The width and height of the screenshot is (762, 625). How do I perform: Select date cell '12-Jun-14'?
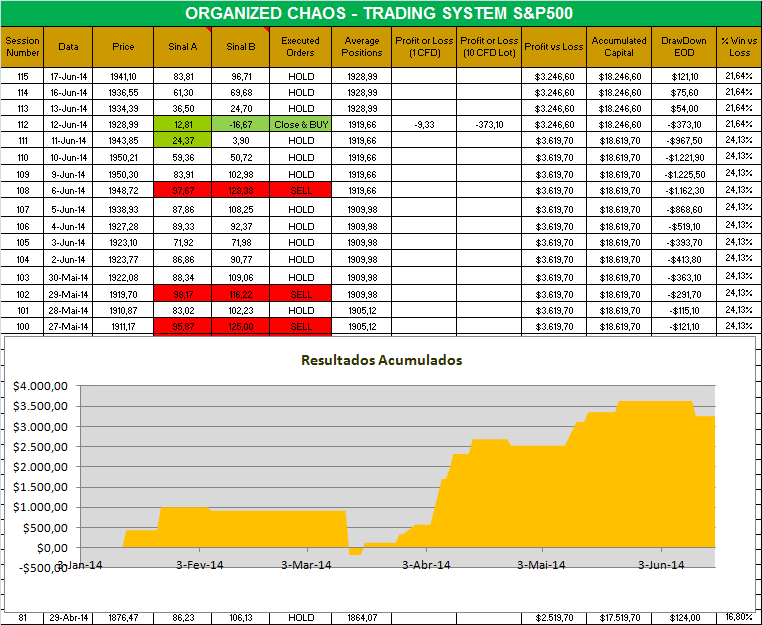68,124
